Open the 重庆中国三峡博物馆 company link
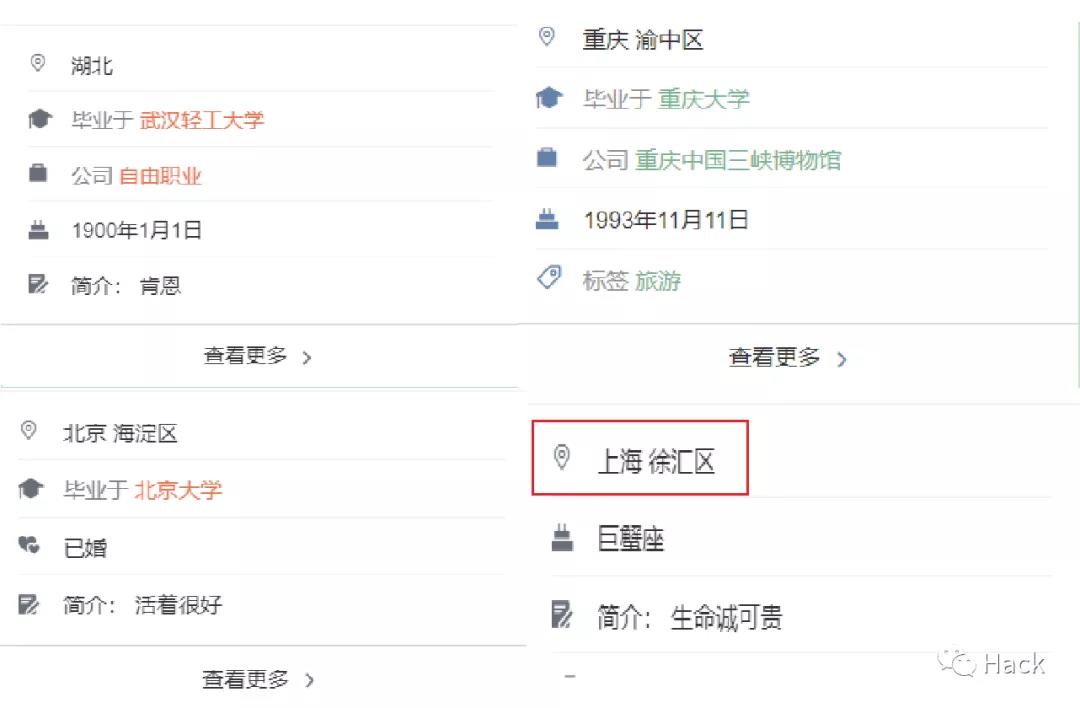Image resolution: width=1080 pixels, height=708 pixels. 738,160
